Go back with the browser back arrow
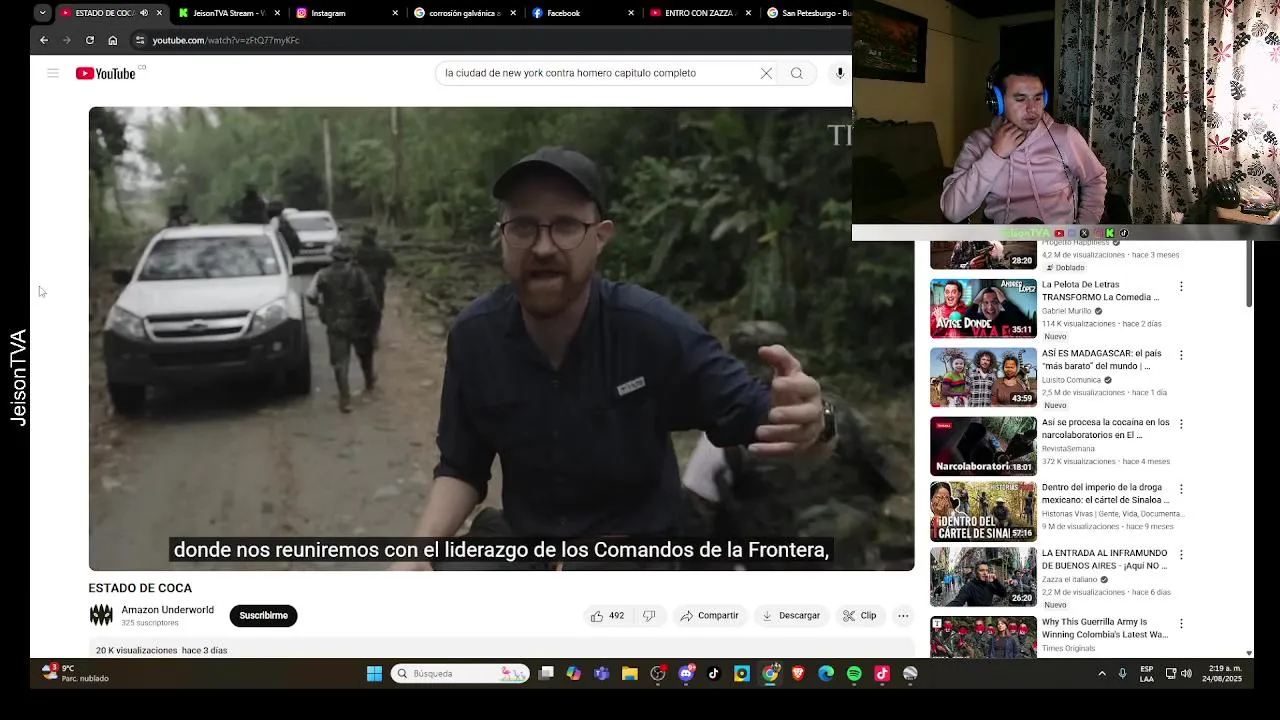Image resolution: width=1280 pixels, height=720 pixels. [x=43, y=40]
